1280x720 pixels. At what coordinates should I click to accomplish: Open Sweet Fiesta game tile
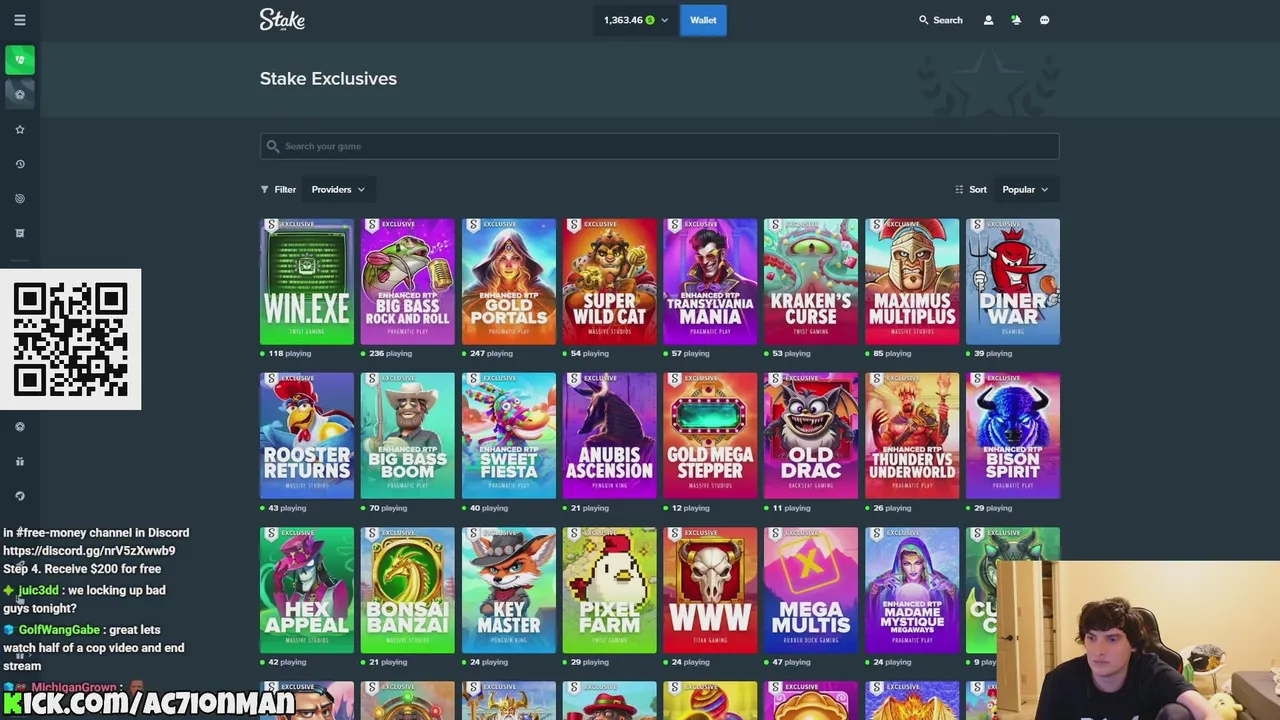[509, 436]
